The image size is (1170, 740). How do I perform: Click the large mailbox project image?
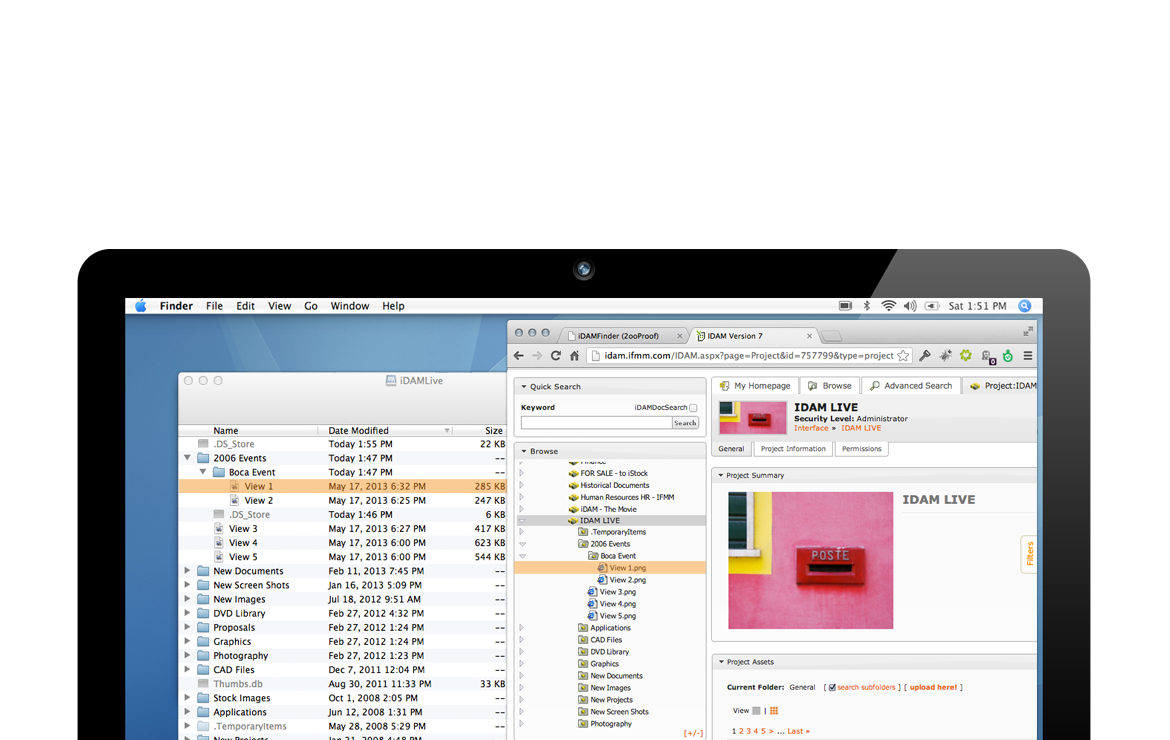point(810,560)
